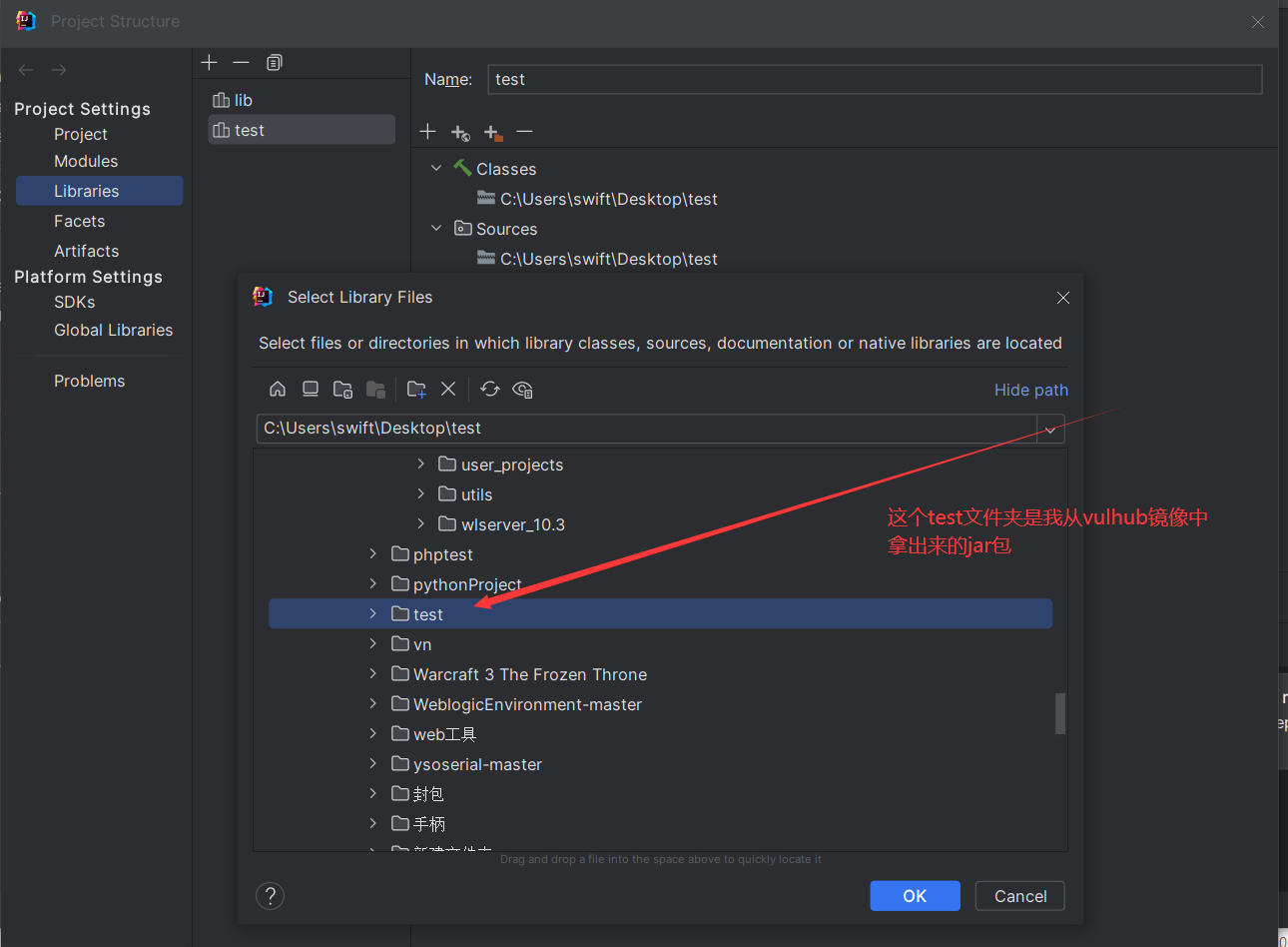Open Modules settings page
The width and height of the screenshot is (1288, 947).
click(86, 161)
